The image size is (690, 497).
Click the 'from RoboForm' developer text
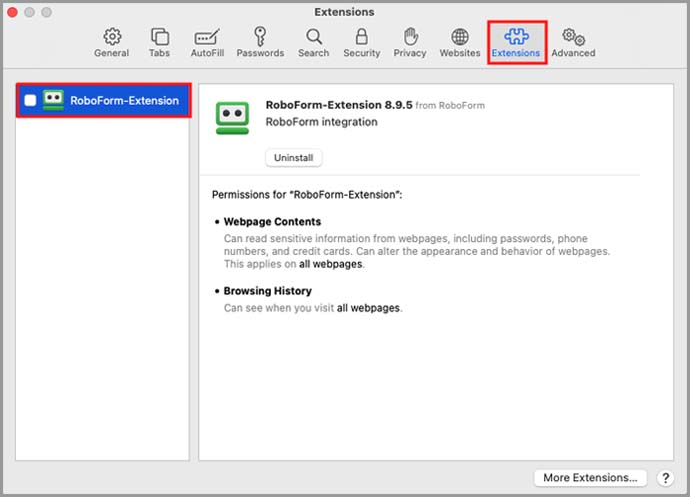(x=450, y=106)
